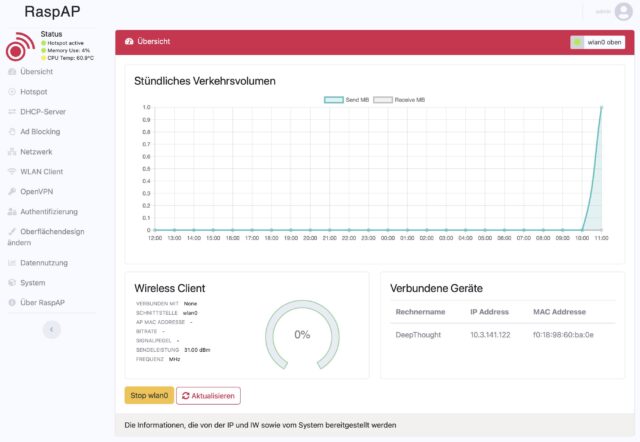The width and height of the screenshot is (640, 442).
Task: Click the Ad Blocking hand icon
Action: pos(12,132)
